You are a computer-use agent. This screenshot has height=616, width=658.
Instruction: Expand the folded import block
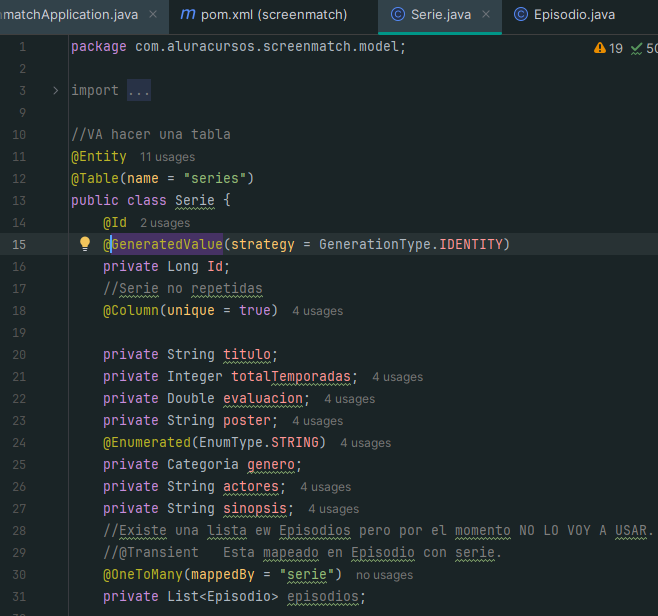pyautogui.click(x=55, y=90)
